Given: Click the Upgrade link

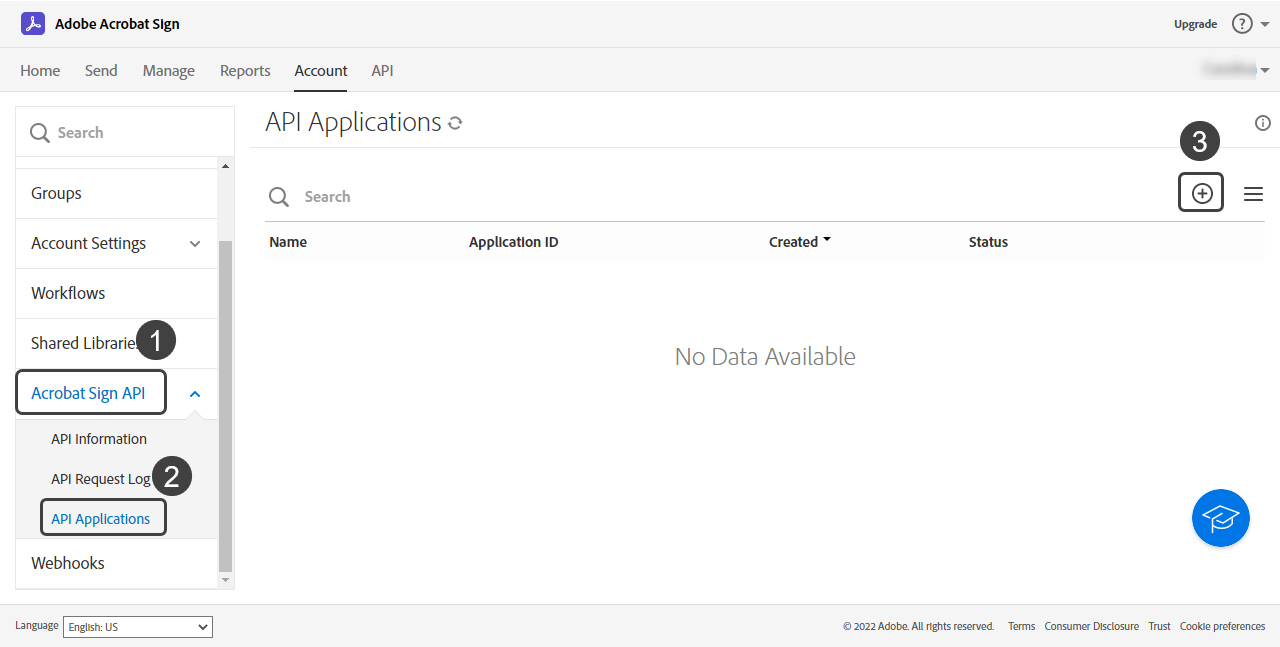Looking at the screenshot, I should point(1195,24).
